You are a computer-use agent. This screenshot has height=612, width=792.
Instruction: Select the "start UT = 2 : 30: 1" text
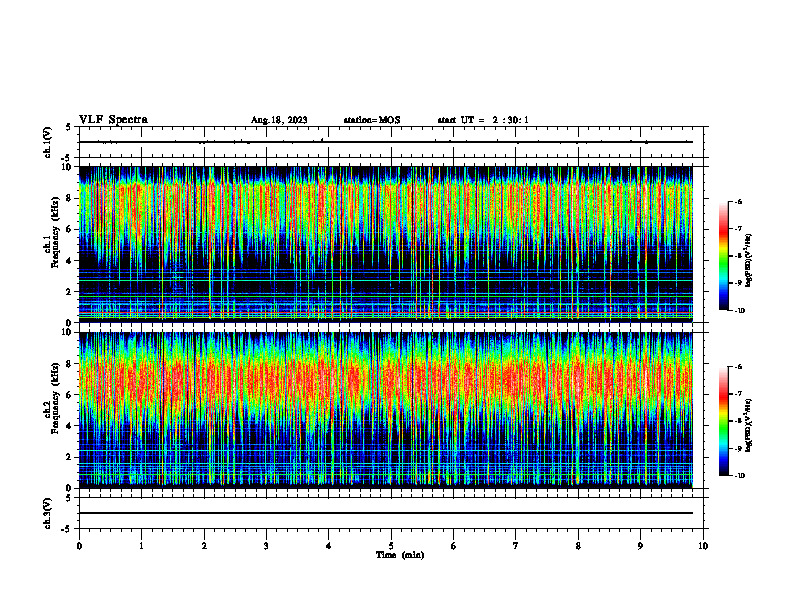point(483,120)
